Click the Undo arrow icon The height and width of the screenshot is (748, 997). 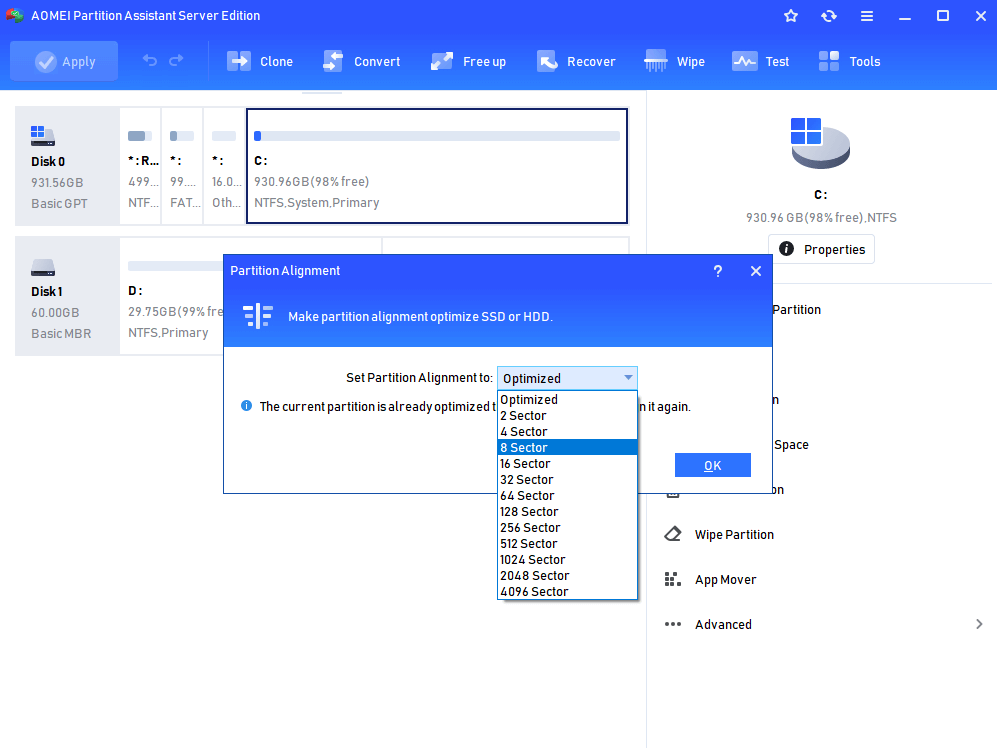(150, 60)
